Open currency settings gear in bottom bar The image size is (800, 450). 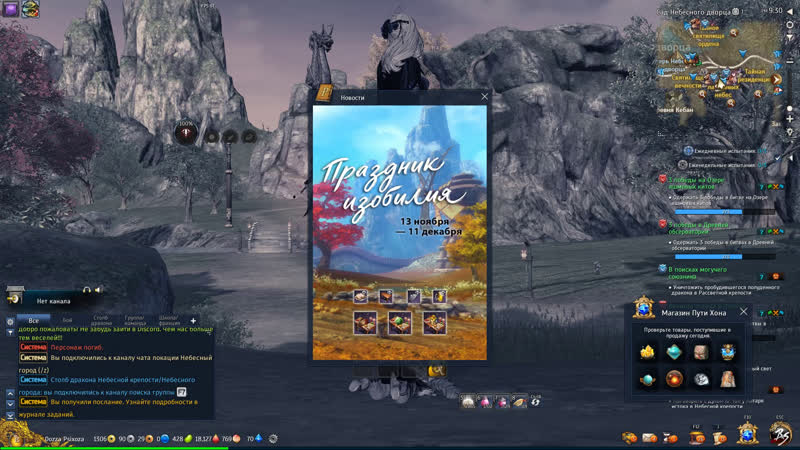click(x=273, y=439)
